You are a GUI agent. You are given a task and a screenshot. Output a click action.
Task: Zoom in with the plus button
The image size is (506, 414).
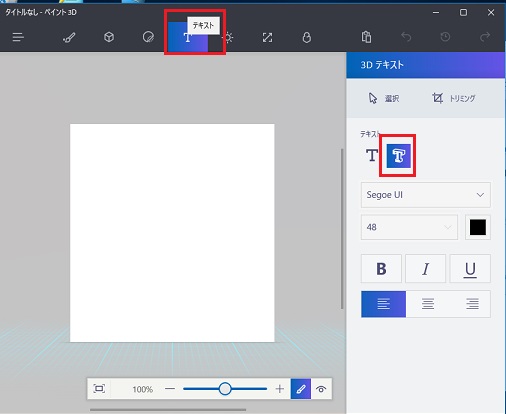pyautogui.click(x=280, y=389)
